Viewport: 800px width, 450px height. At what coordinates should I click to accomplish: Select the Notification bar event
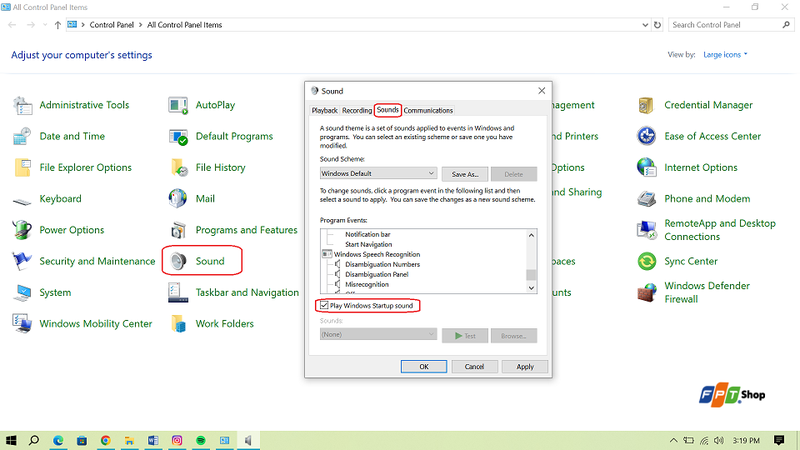[x=367, y=234]
